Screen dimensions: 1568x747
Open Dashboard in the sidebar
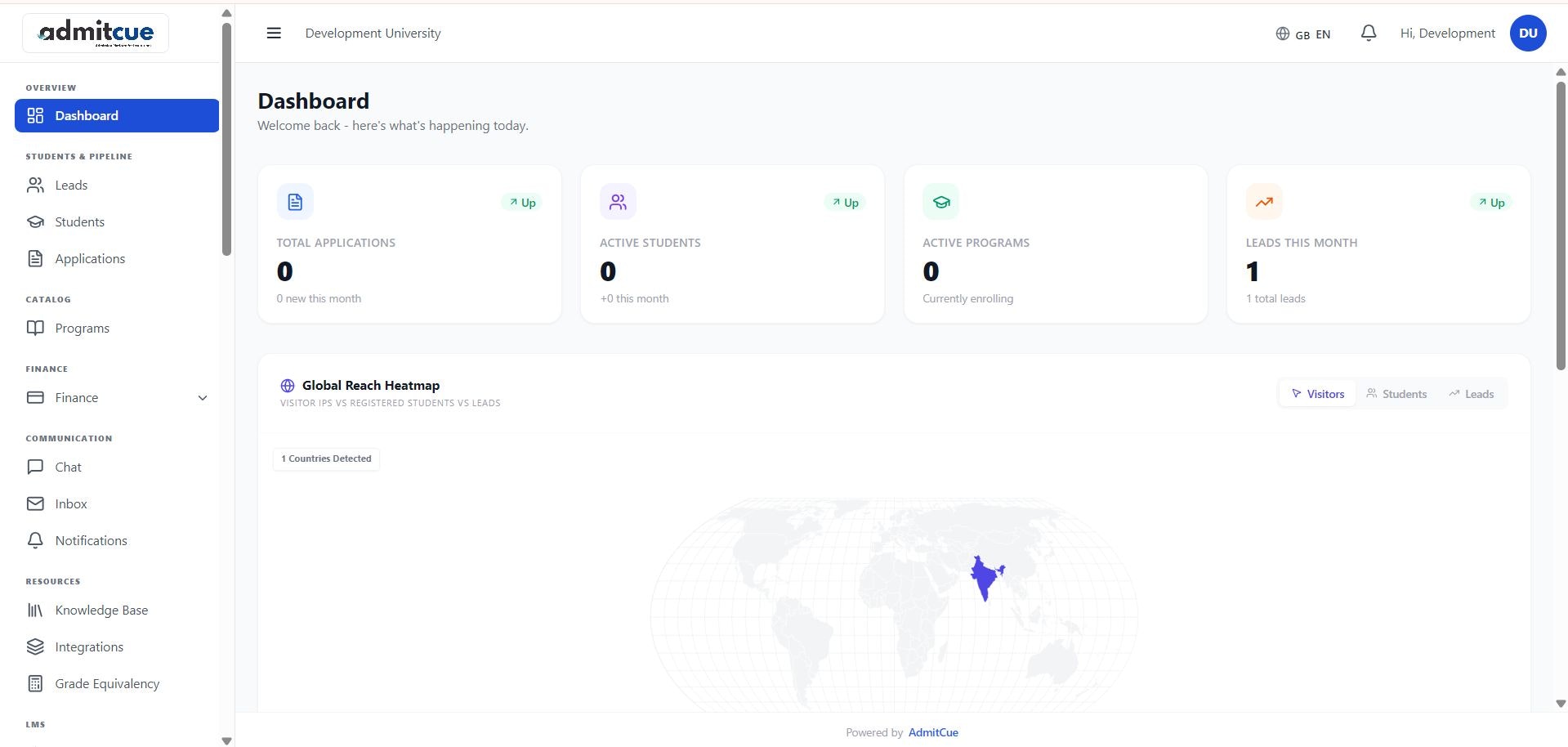coord(117,116)
